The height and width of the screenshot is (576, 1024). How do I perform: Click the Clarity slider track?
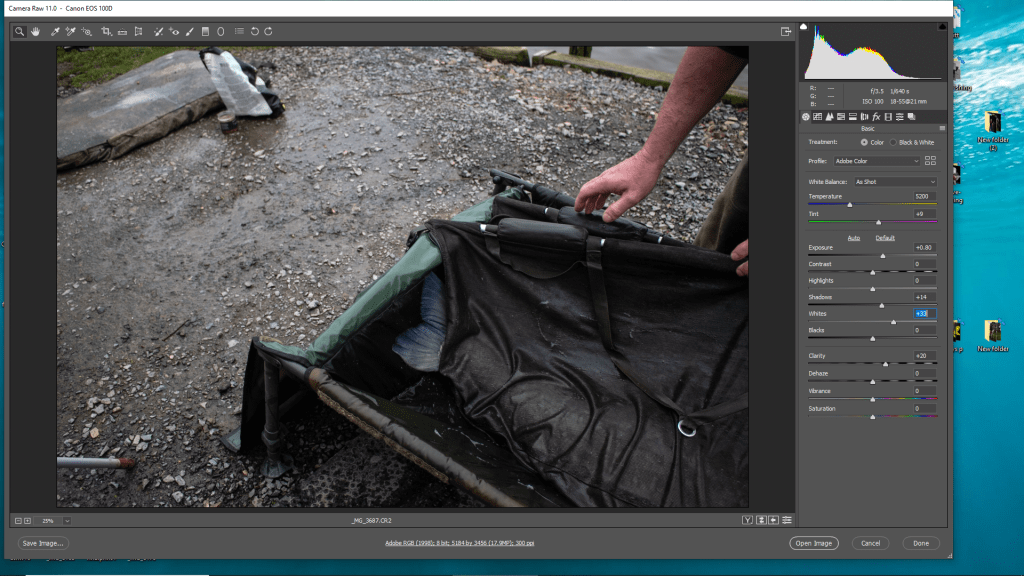[x=872, y=364]
